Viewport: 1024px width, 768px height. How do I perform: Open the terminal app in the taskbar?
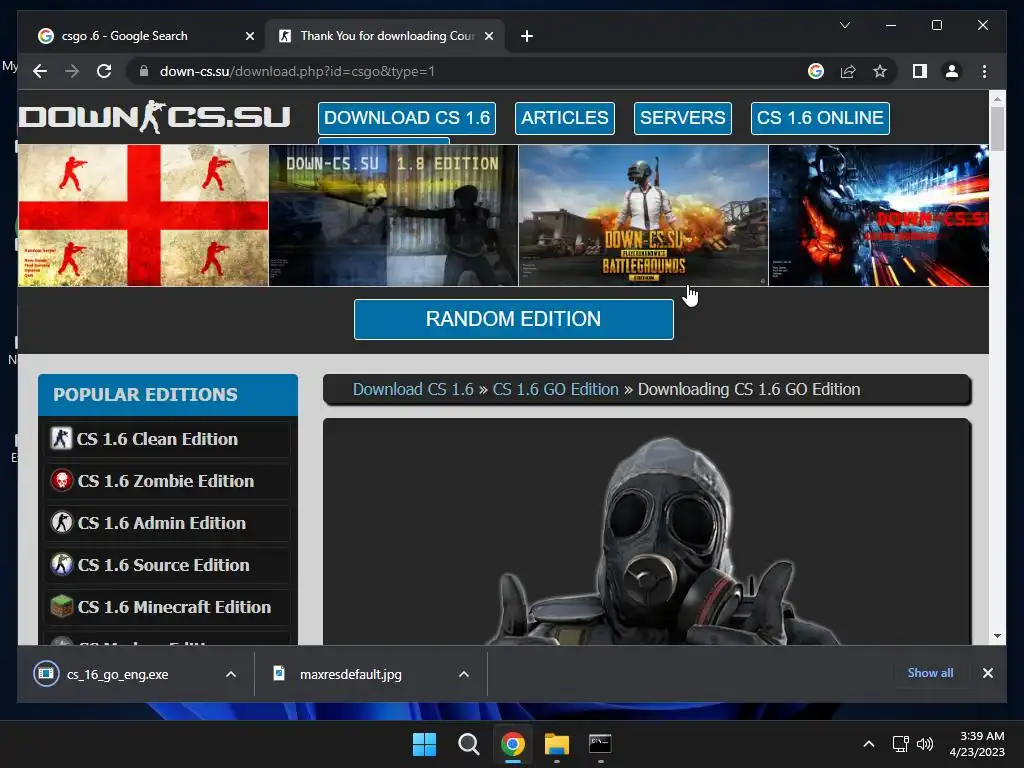tap(600, 744)
